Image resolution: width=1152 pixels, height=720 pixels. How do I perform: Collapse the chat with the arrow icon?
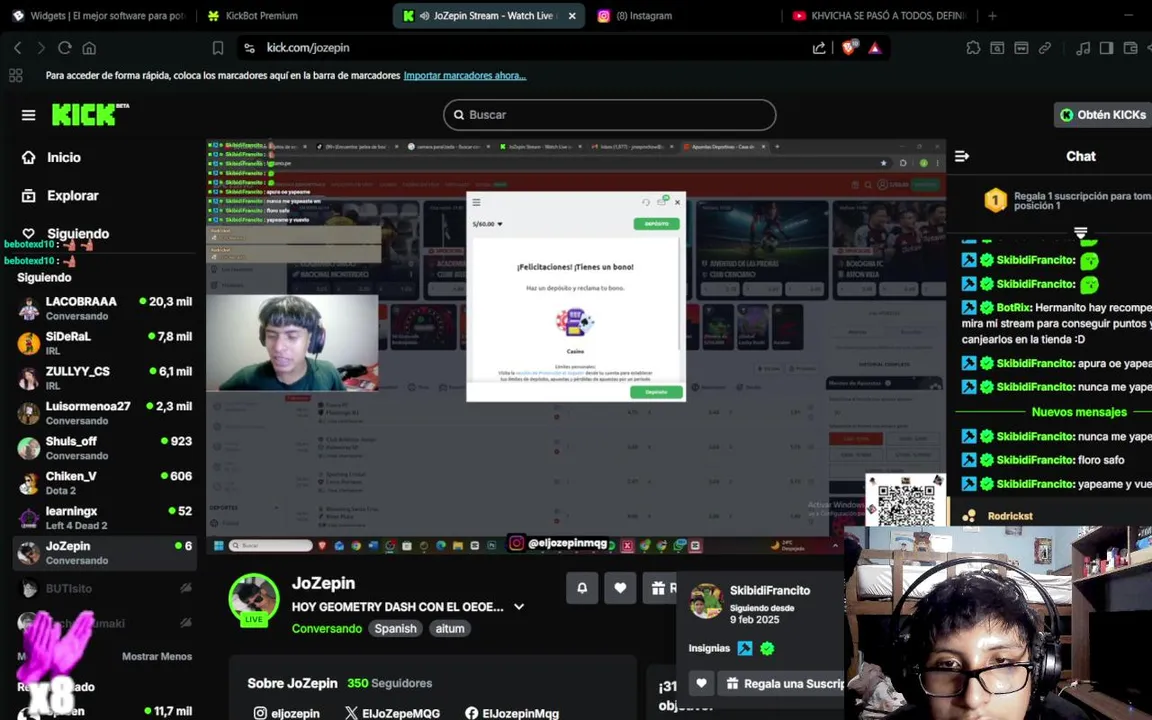[x=962, y=156]
